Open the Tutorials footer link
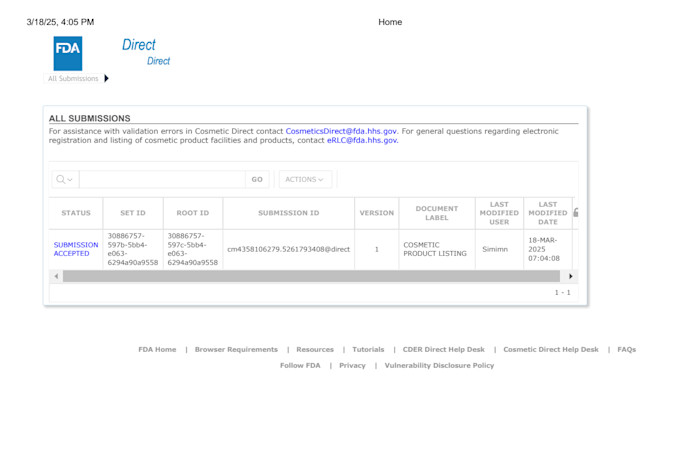The image size is (680, 459). click(x=368, y=349)
